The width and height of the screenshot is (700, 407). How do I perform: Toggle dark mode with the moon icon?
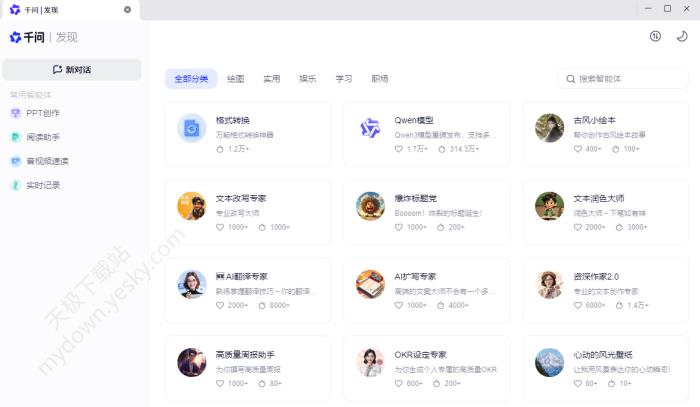[x=682, y=36]
